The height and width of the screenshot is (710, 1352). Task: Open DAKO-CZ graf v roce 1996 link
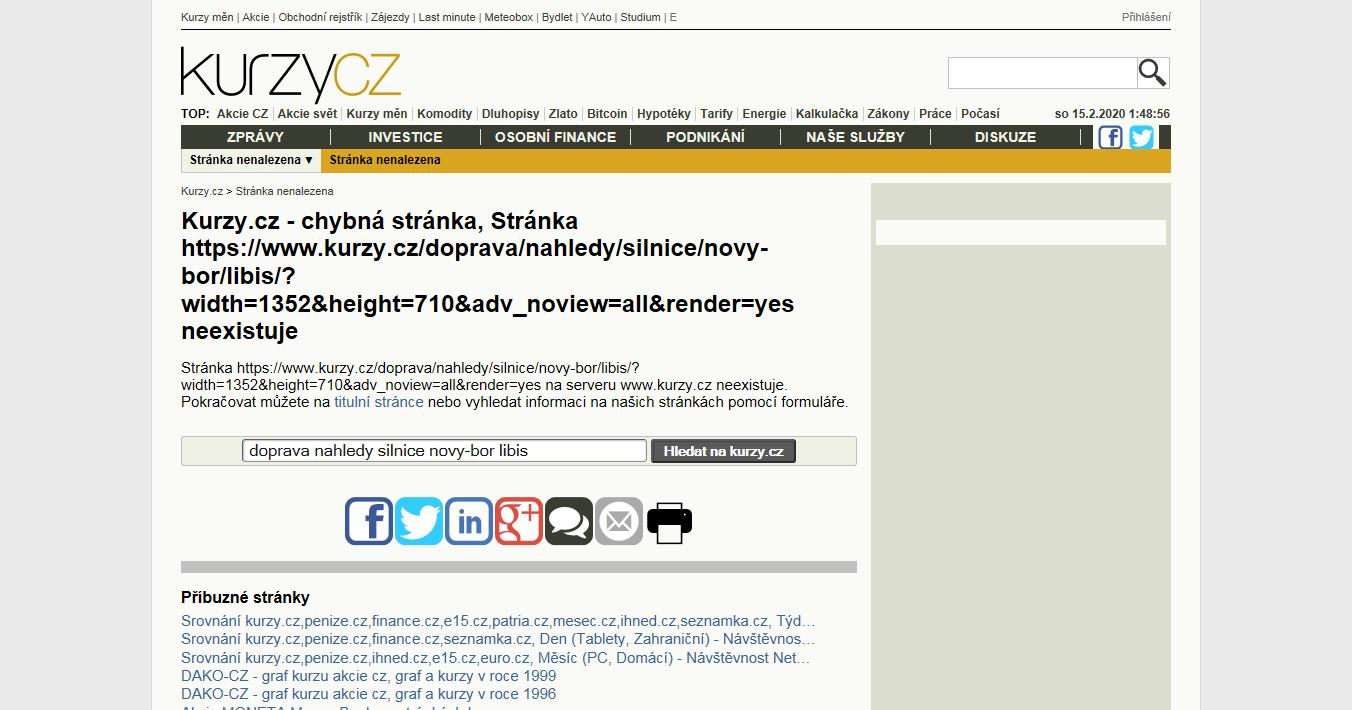[x=369, y=694]
